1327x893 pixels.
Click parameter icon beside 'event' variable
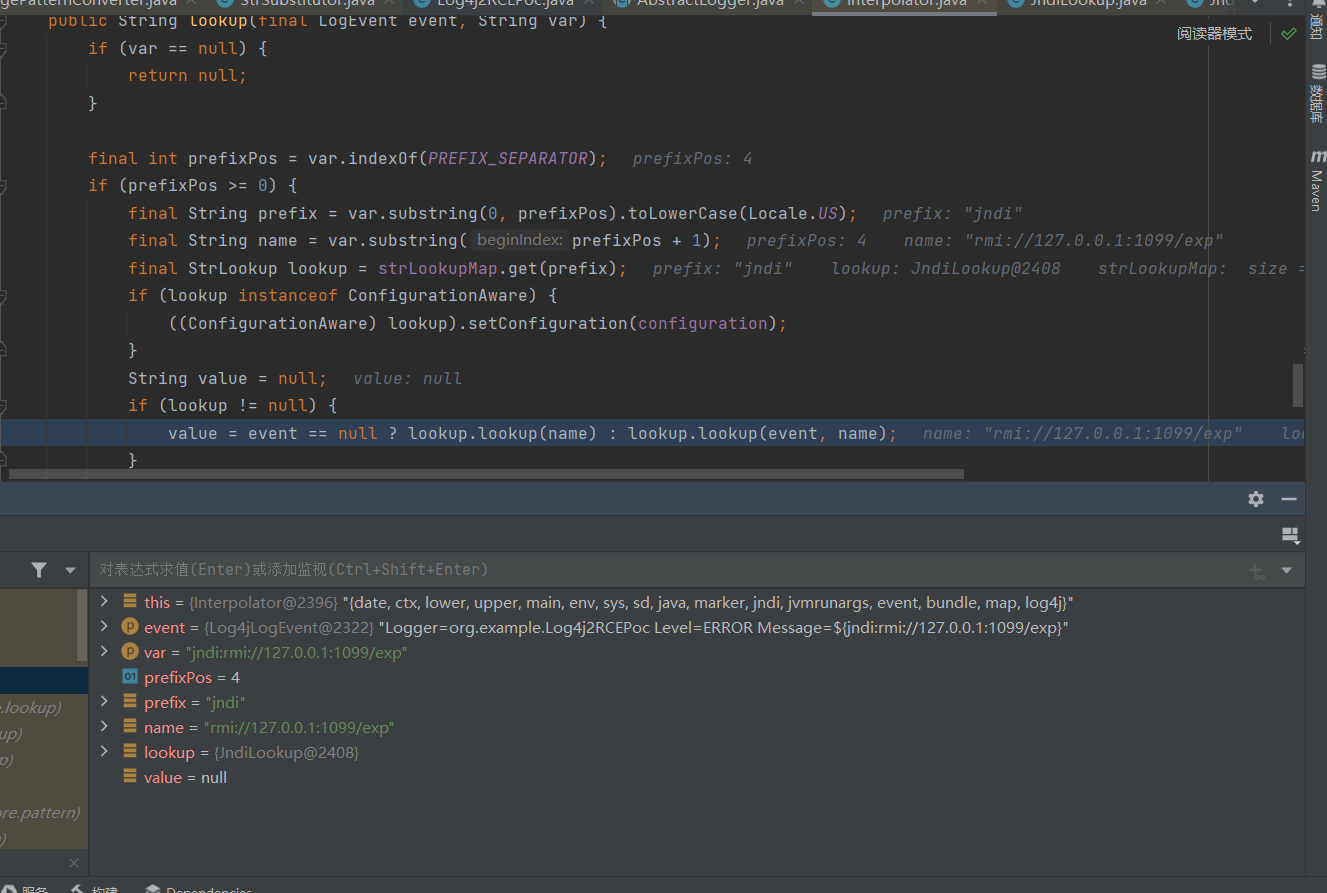pyautogui.click(x=130, y=627)
